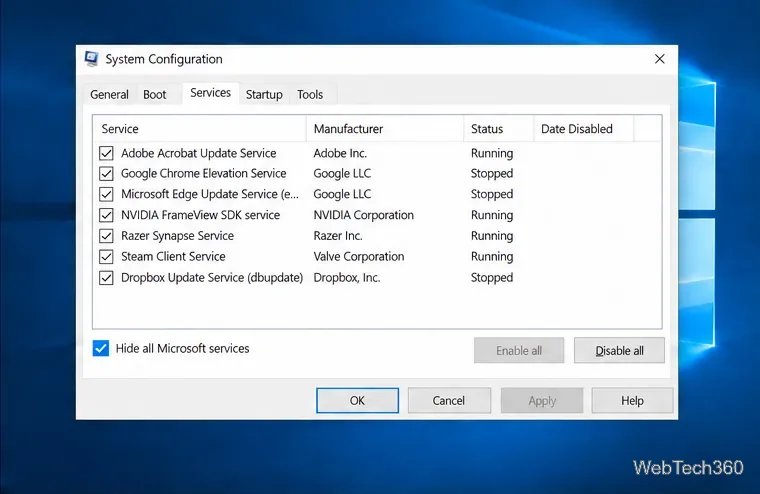Uncheck Dropbox Update Service checkbox
760x494 pixels.
tap(106, 278)
